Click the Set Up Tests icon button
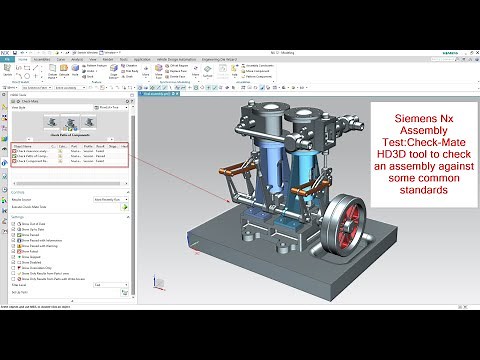The height and width of the screenshot is (360, 480). click(x=125, y=292)
